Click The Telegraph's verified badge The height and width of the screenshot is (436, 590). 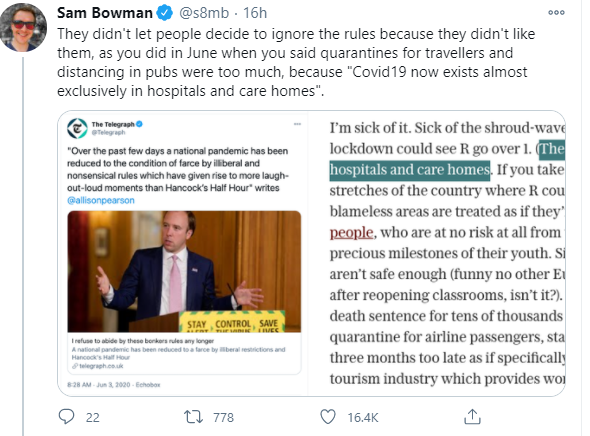click(139, 124)
